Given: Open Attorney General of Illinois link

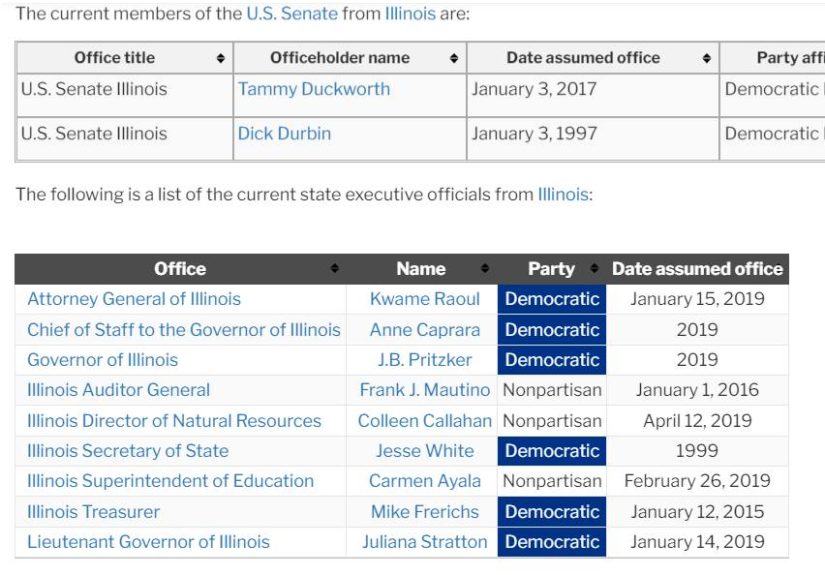Looking at the screenshot, I should [x=134, y=299].
